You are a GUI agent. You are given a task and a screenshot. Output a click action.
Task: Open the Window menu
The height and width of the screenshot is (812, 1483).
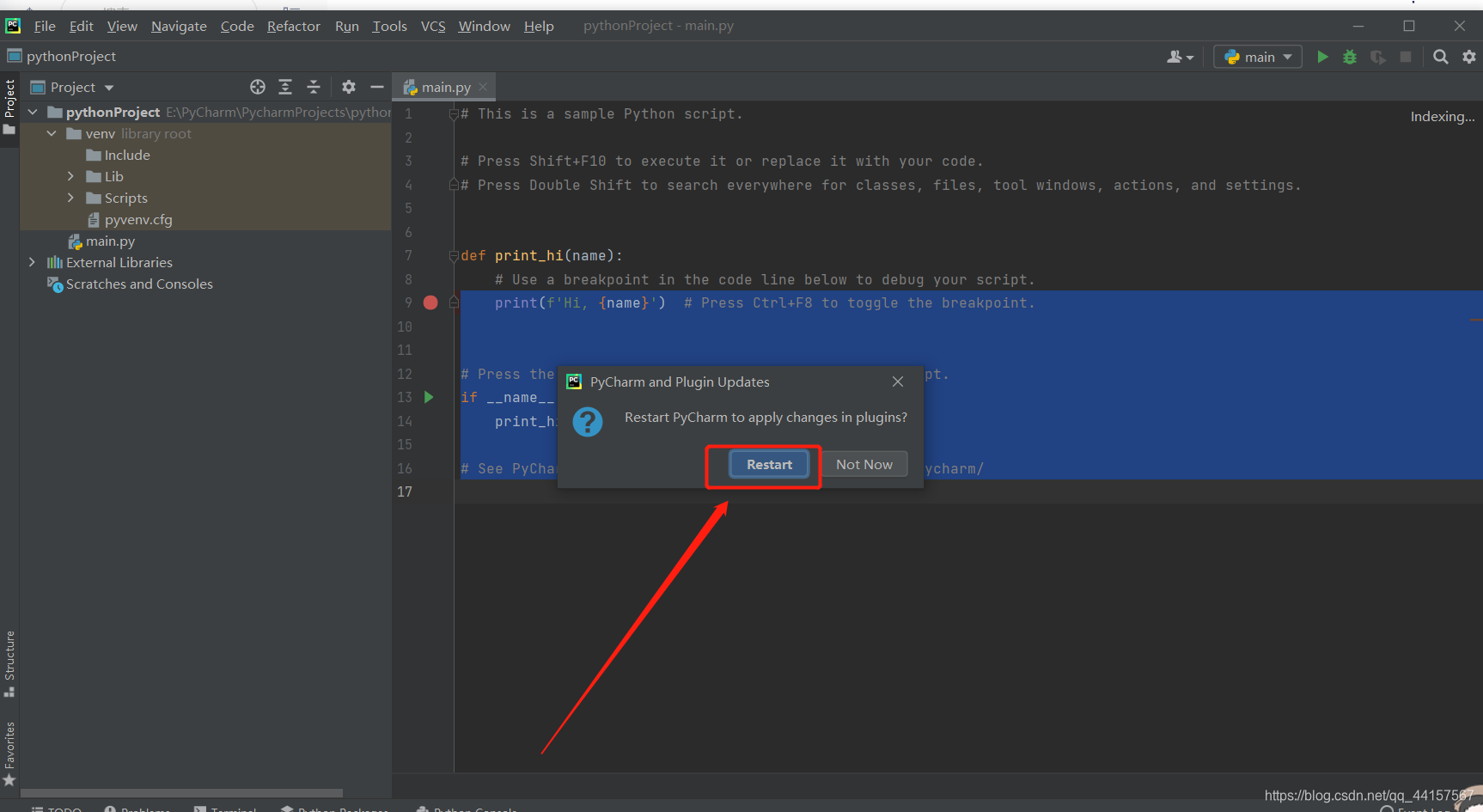click(x=485, y=26)
